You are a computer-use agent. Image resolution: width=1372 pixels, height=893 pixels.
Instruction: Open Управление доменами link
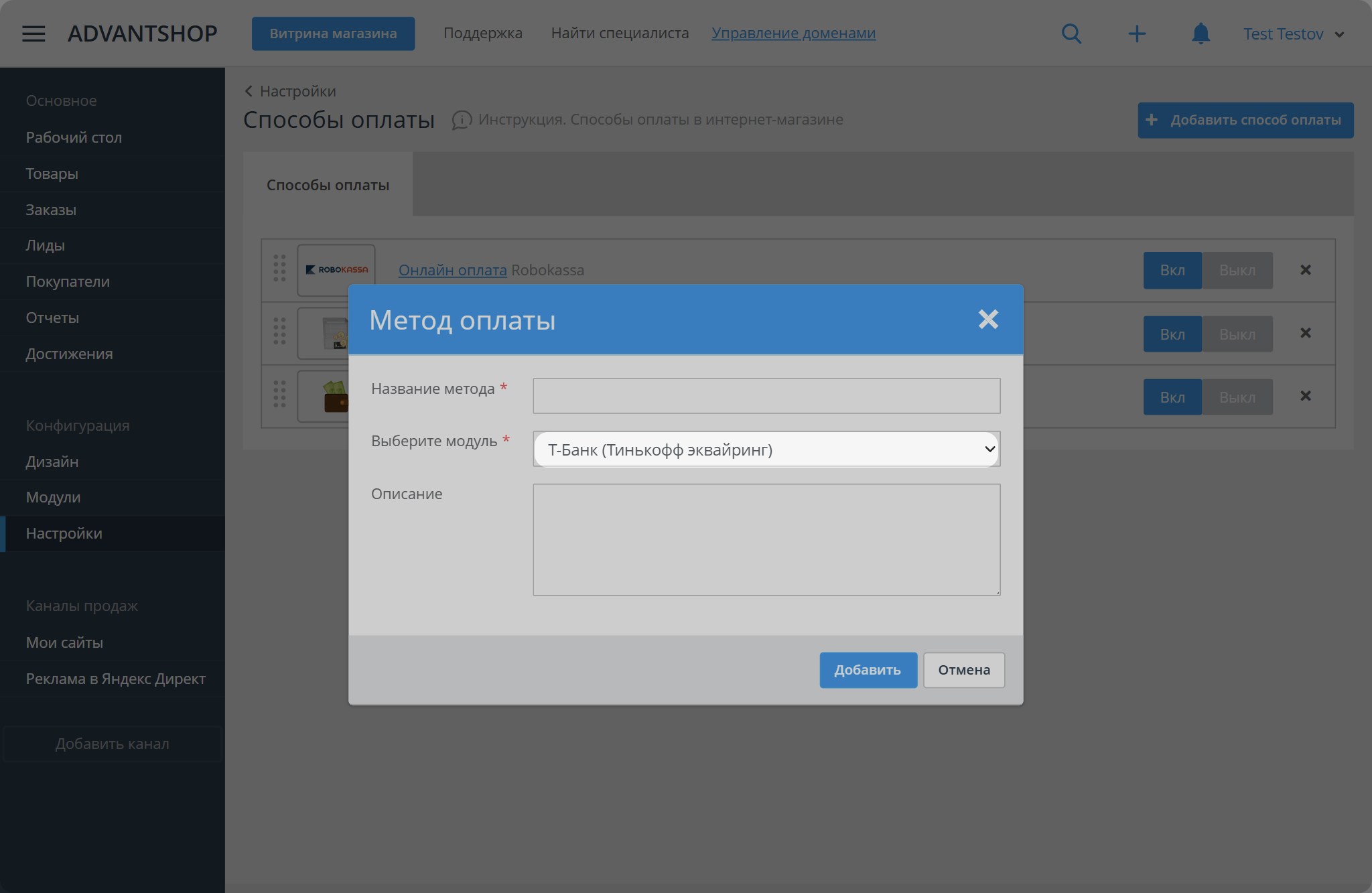coord(793,33)
